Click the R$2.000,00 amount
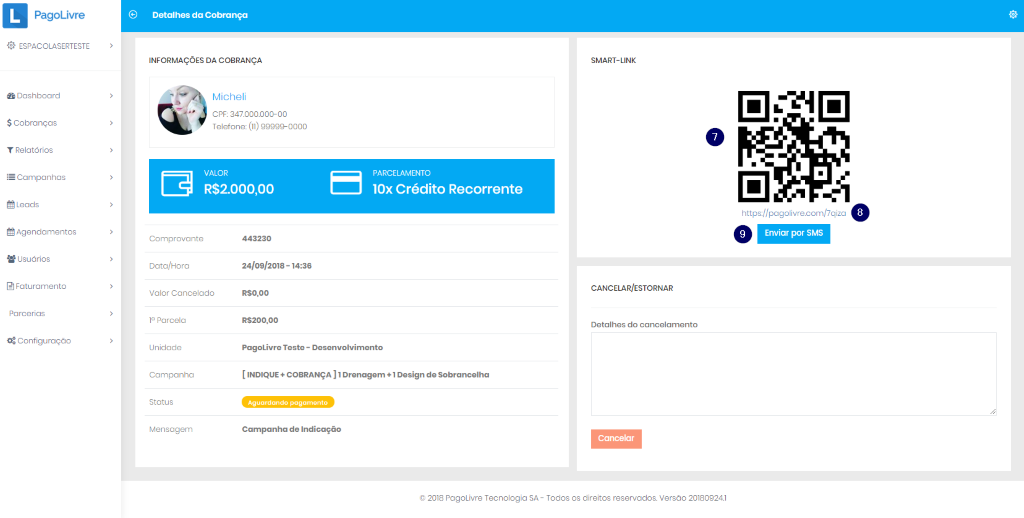This screenshot has width=1024, height=518. [239, 189]
